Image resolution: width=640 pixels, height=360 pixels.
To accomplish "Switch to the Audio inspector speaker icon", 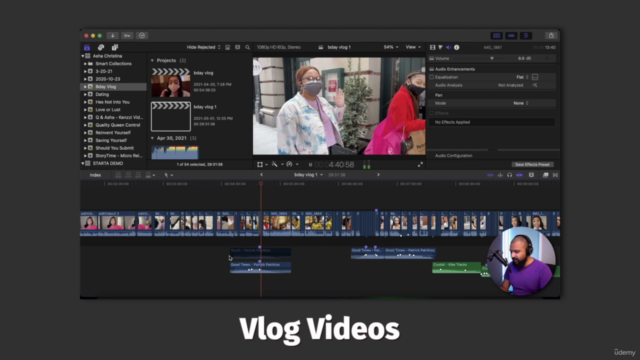I will [x=448, y=47].
